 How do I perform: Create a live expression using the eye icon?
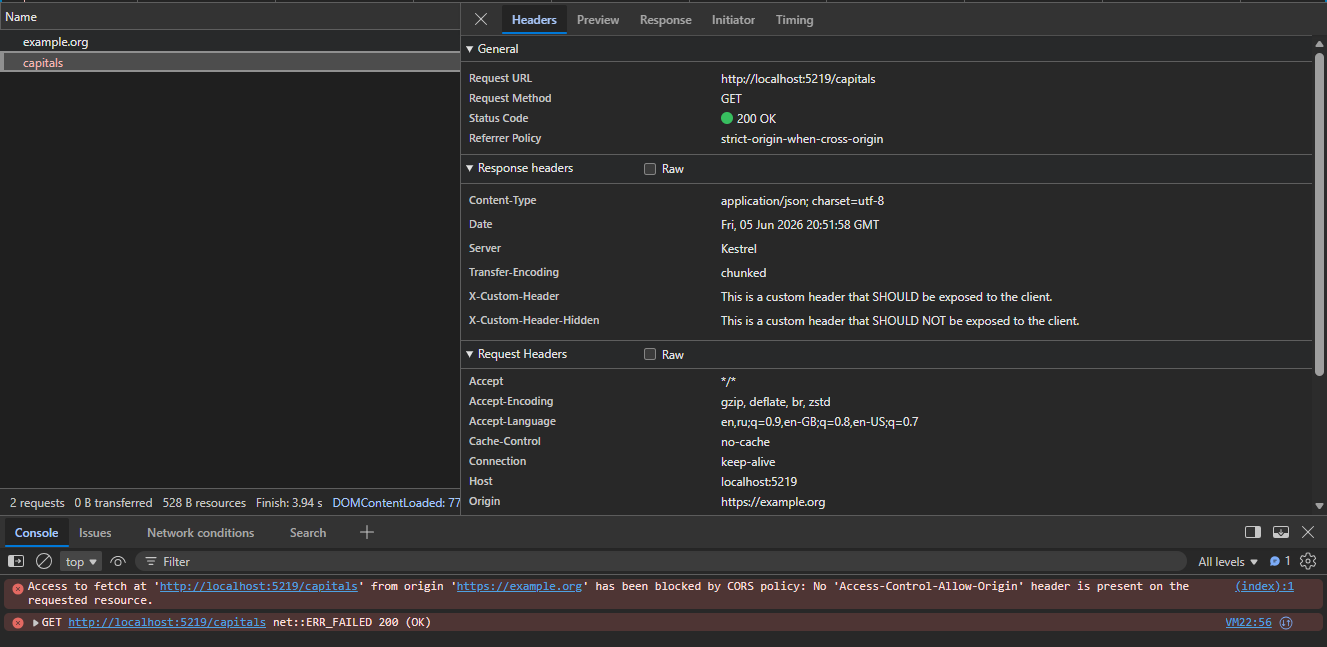(x=118, y=561)
